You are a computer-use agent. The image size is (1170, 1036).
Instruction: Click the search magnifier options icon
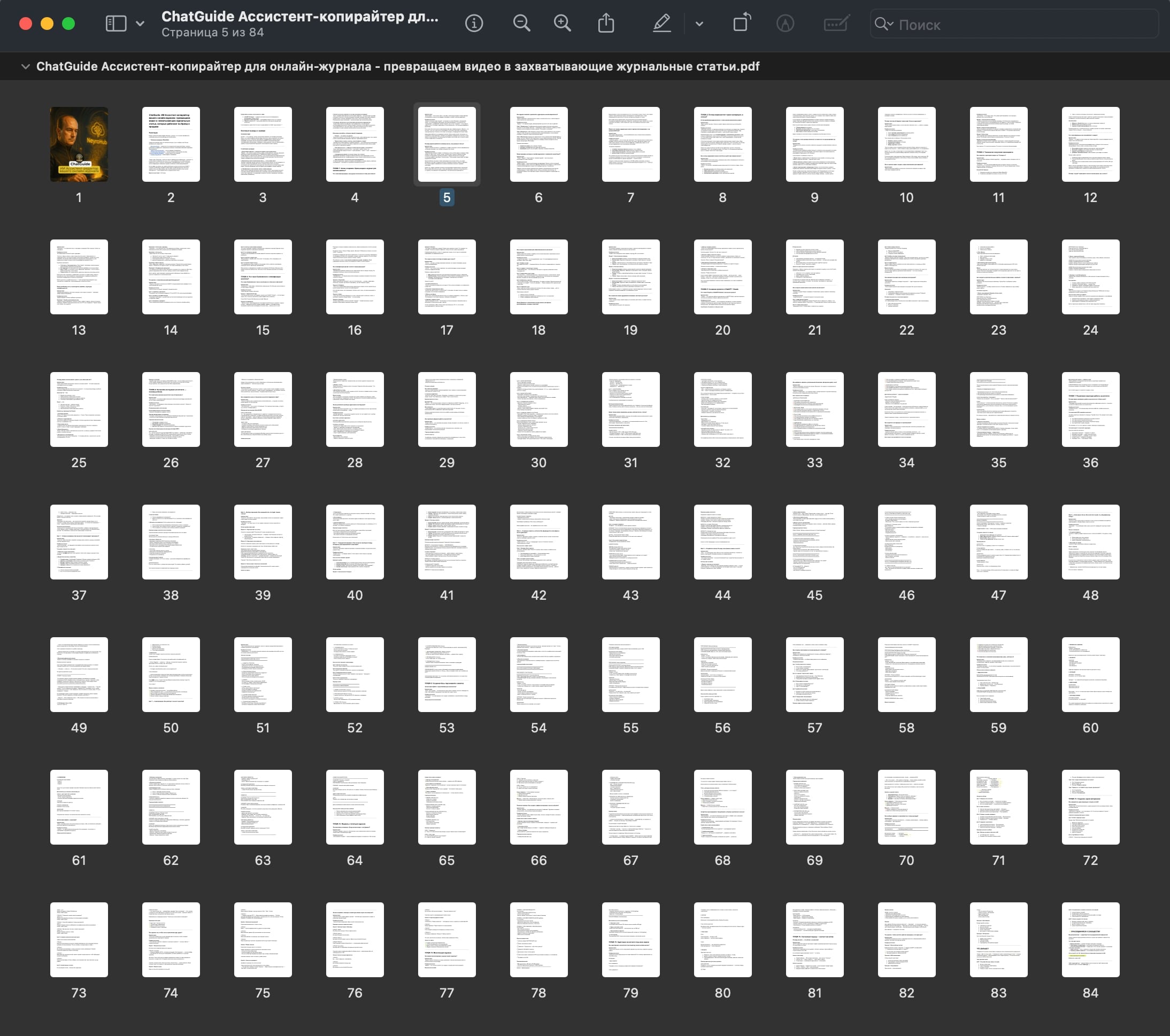tap(883, 24)
